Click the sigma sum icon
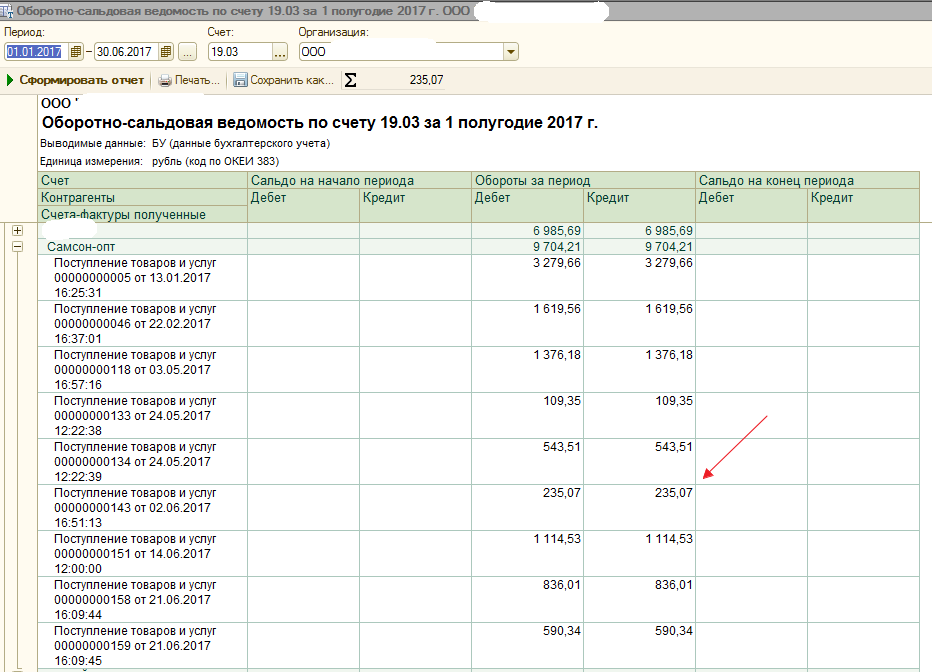The width and height of the screenshot is (932, 672). click(x=350, y=80)
